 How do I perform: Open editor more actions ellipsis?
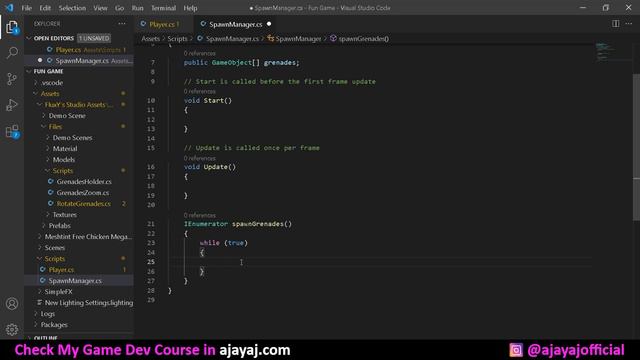[x=629, y=24]
